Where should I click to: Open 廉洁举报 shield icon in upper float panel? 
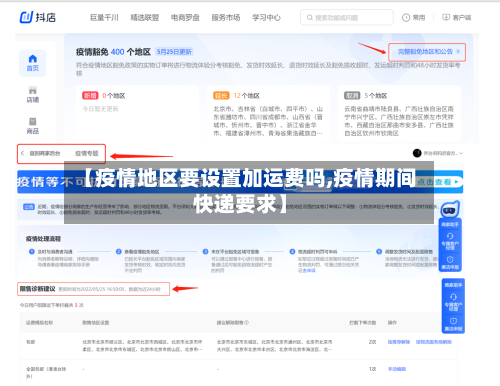pyautogui.click(x=450, y=259)
